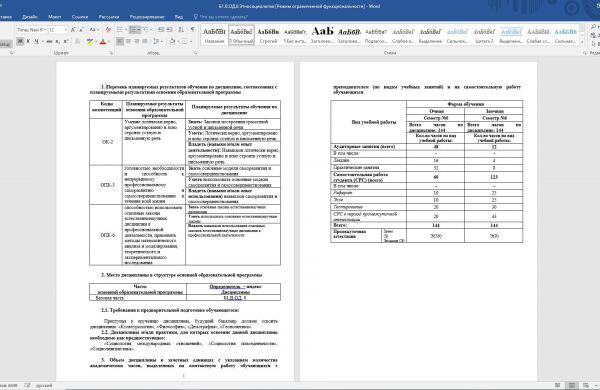Apply the Без интервала style

pyautogui.click(x=295, y=35)
